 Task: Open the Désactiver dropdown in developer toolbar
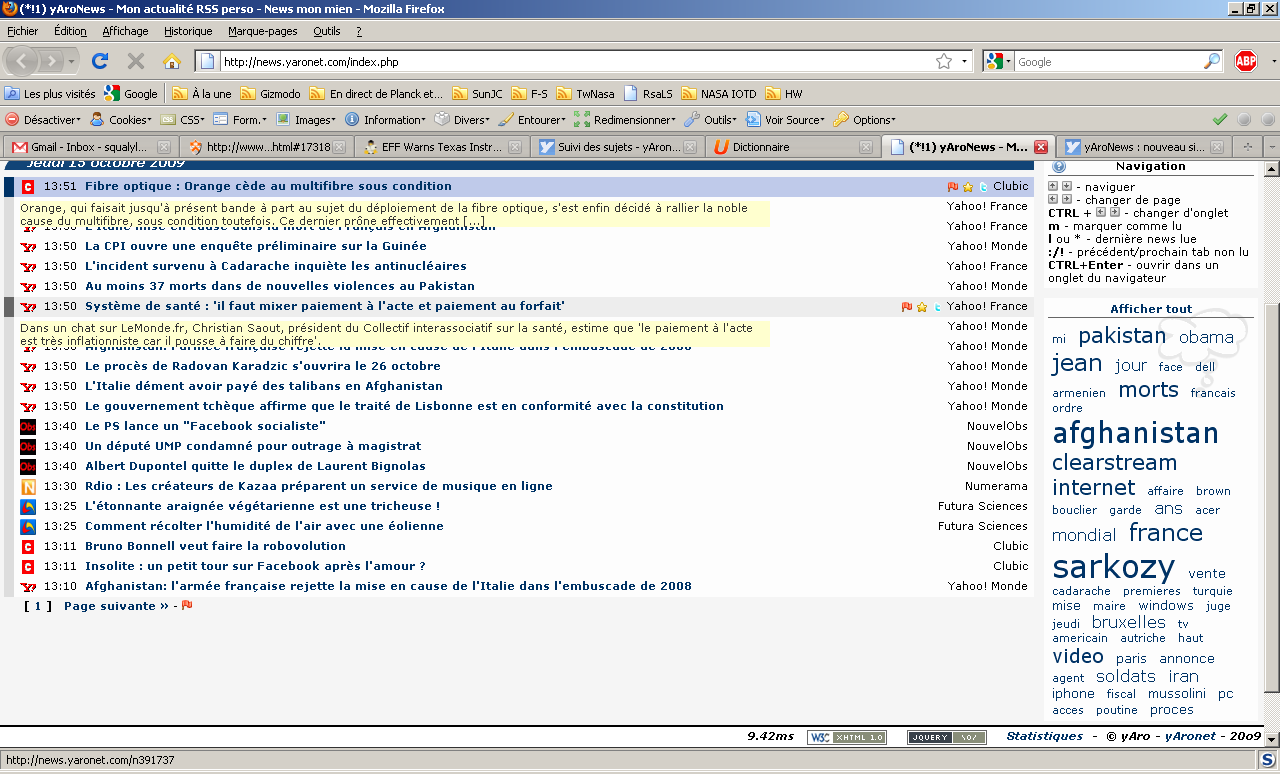point(44,120)
